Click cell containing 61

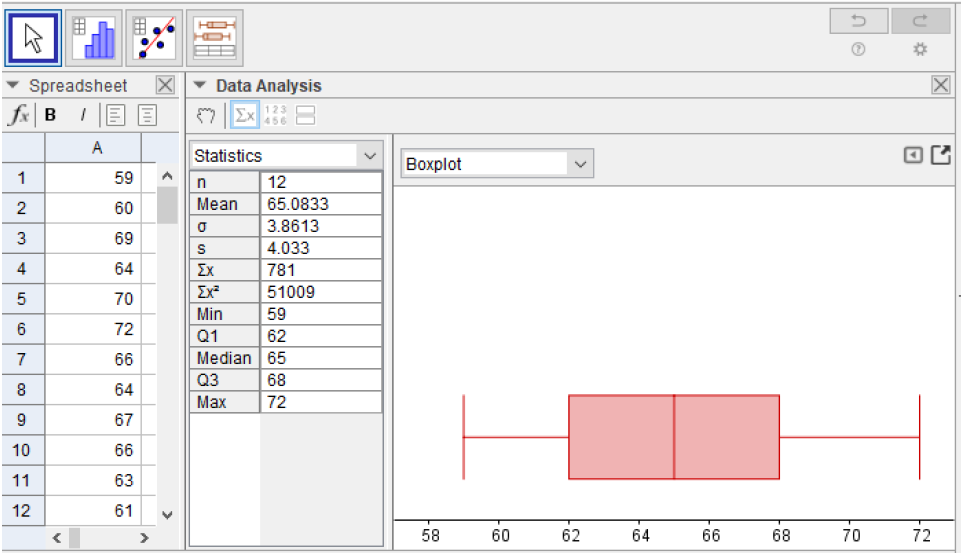(x=93, y=511)
